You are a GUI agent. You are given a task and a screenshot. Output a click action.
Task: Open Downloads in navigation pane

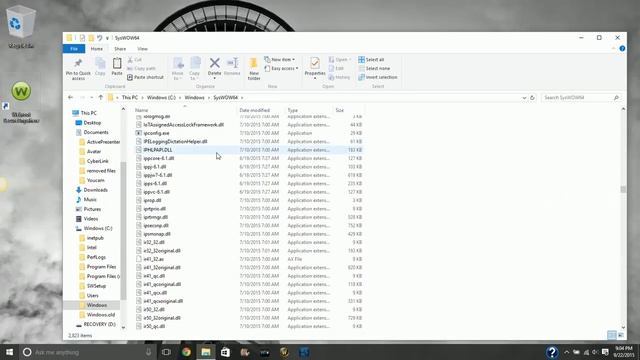coord(96,190)
